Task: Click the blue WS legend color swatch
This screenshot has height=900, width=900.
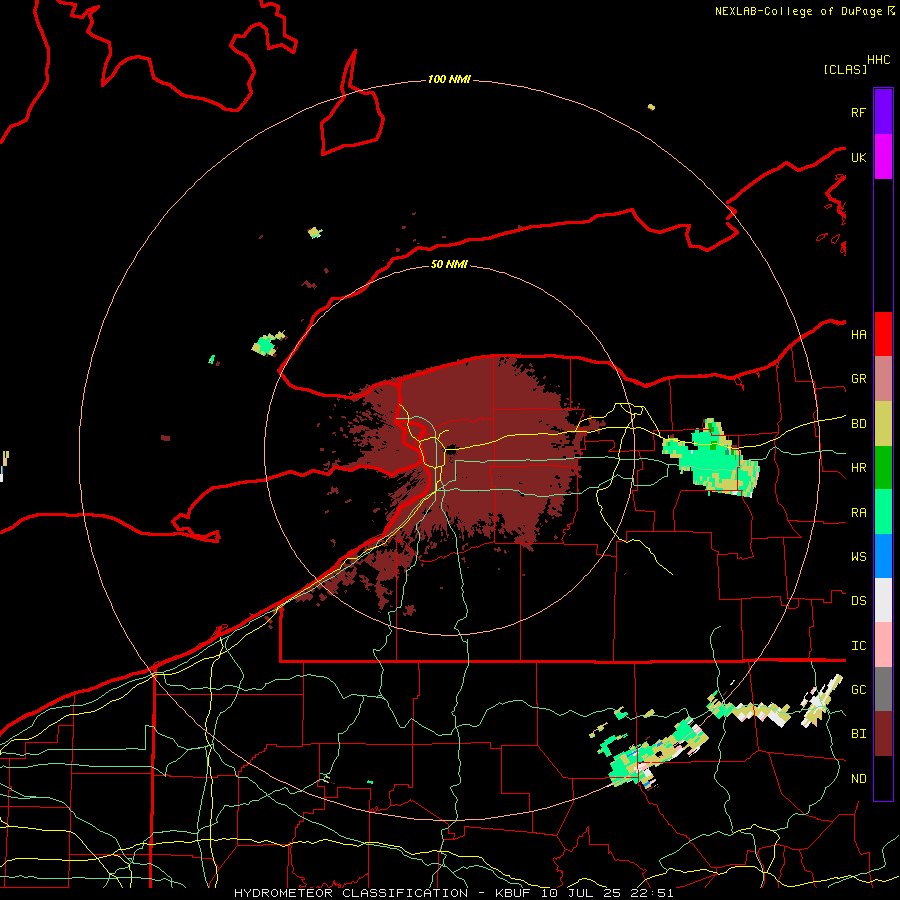Action: coord(883,556)
